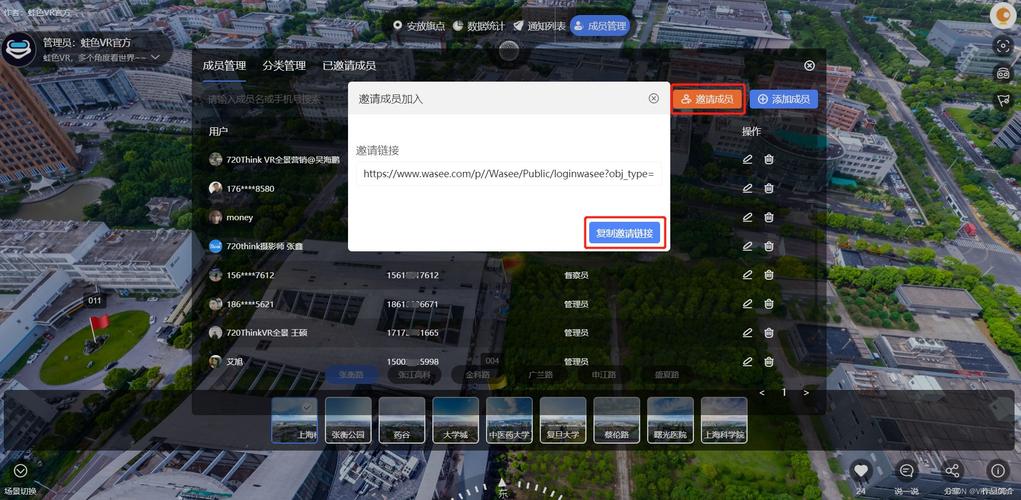The image size is (1021, 500).
Task: Open 数据统计 data statistics
Action: coord(479,26)
